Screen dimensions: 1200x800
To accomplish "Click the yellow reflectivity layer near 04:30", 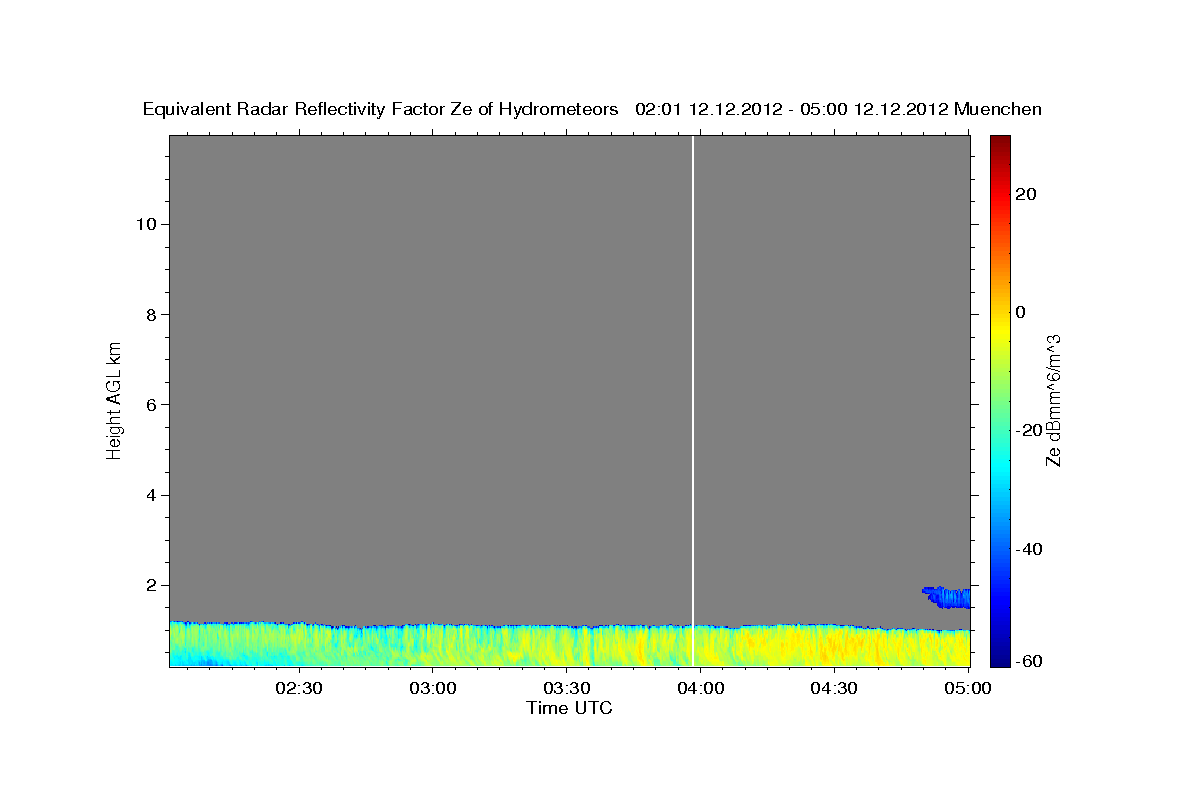I will click(x=835, y=647).
